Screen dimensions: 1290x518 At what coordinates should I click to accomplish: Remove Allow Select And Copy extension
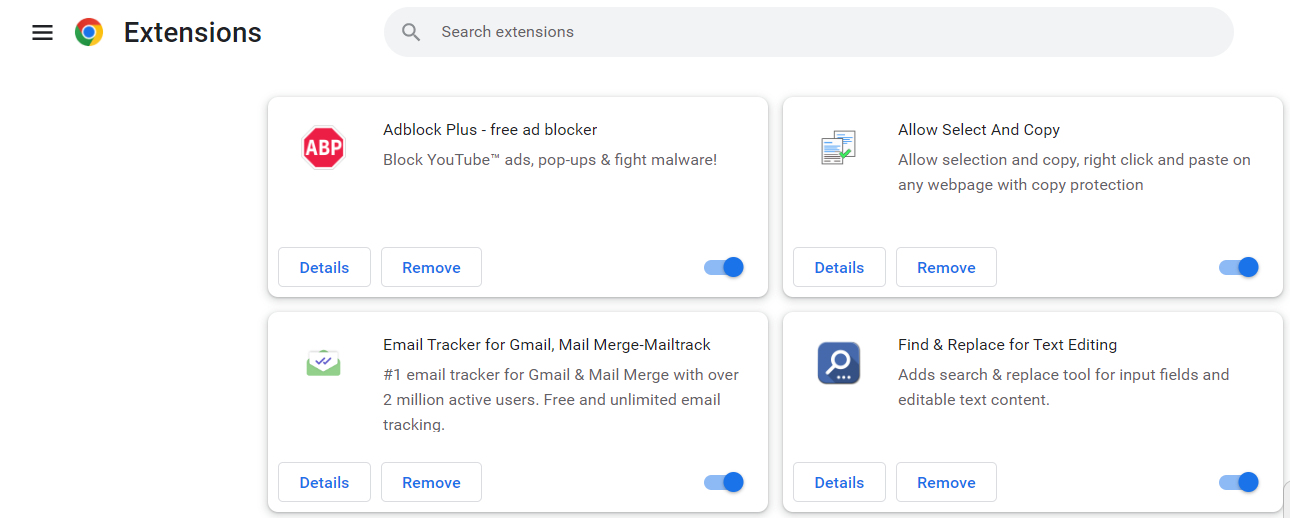pyautogui.click(x=946, y=267)
